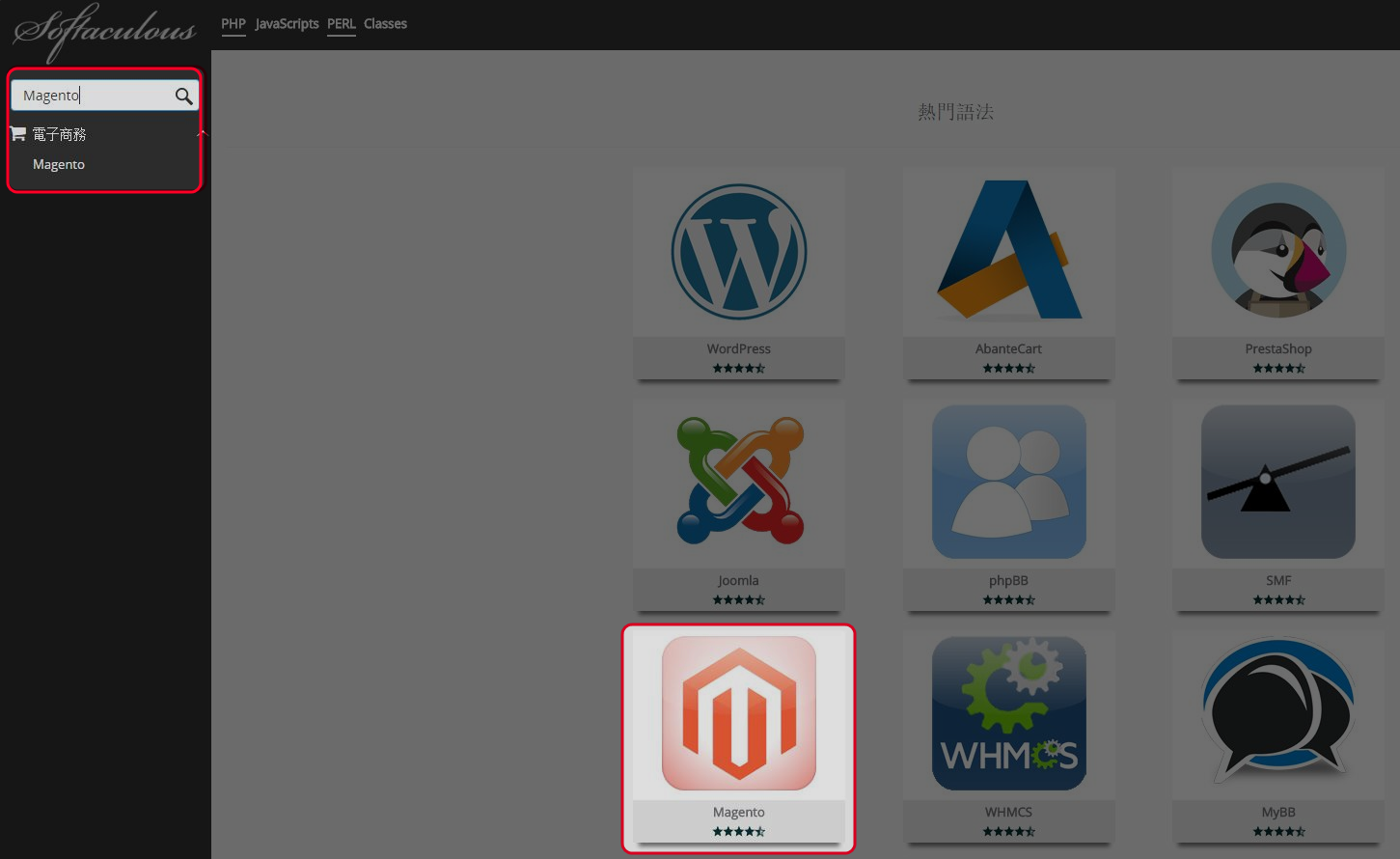Select the WHMCS icon
Image resolution: width=1400 pixels, height=859 pixels.
point(1008,714)
